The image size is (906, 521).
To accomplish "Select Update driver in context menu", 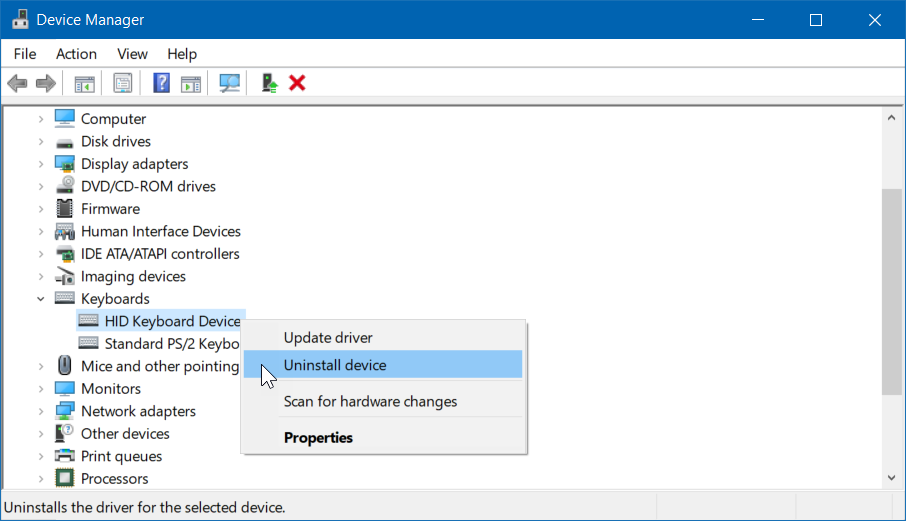I will 328,338.
